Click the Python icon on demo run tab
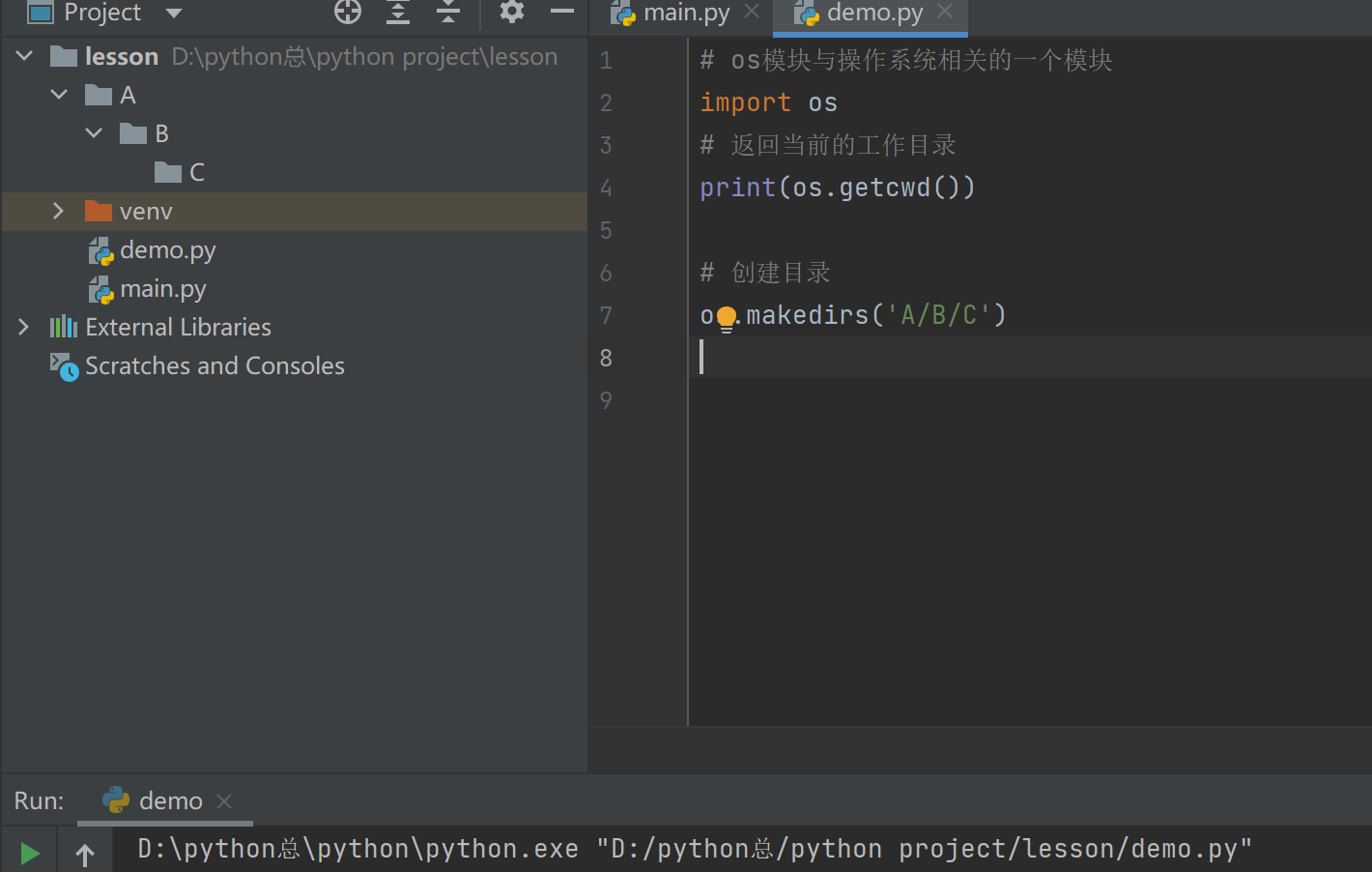 pyautogui.click(x=116, y=800)
